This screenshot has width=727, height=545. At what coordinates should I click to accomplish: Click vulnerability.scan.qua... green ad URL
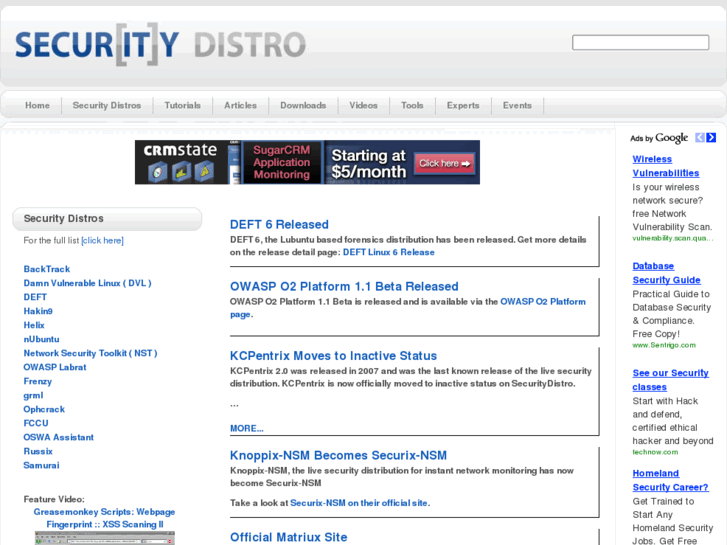(x=672, y=238)
